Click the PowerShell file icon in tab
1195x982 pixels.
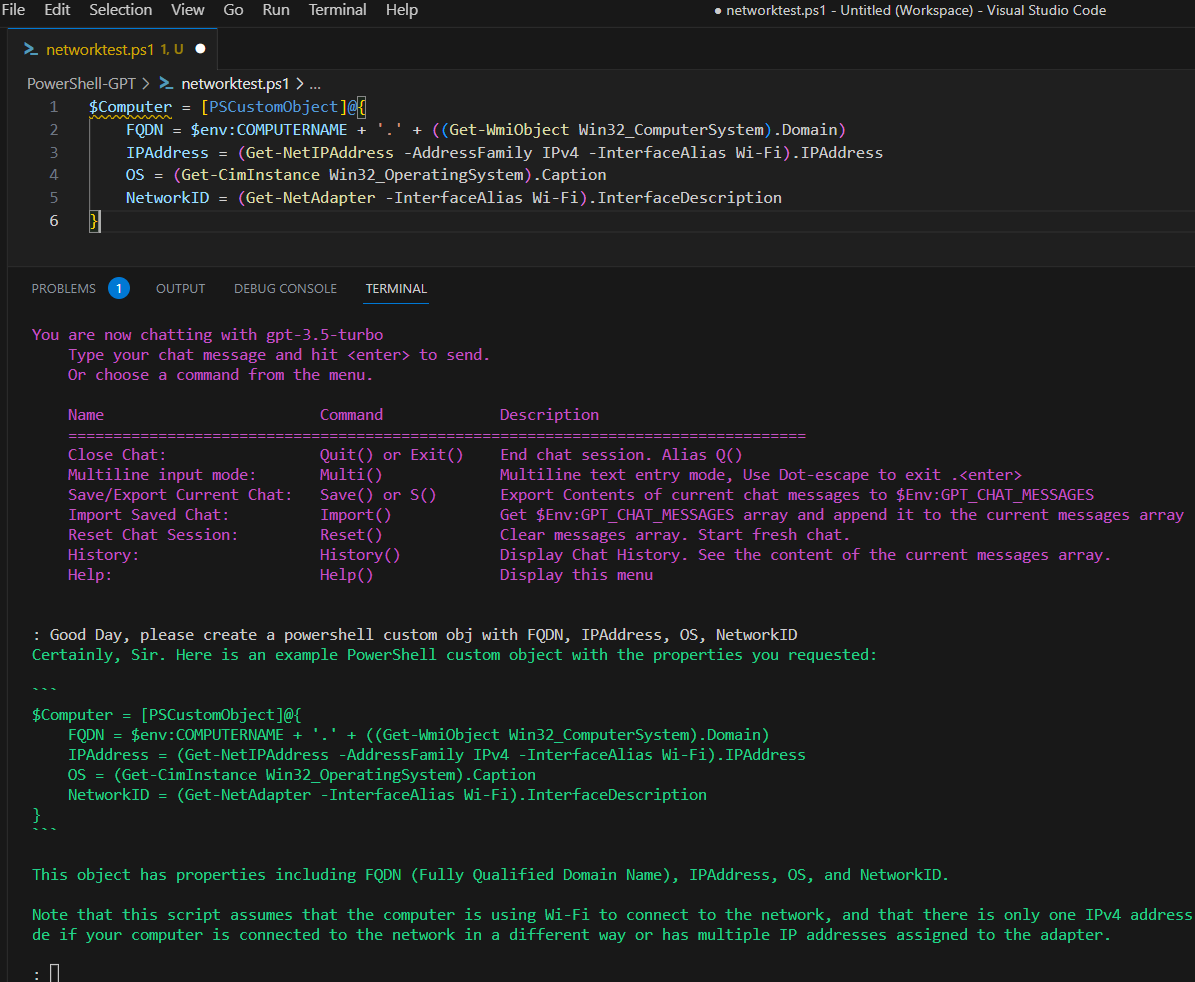pos(30,50)
